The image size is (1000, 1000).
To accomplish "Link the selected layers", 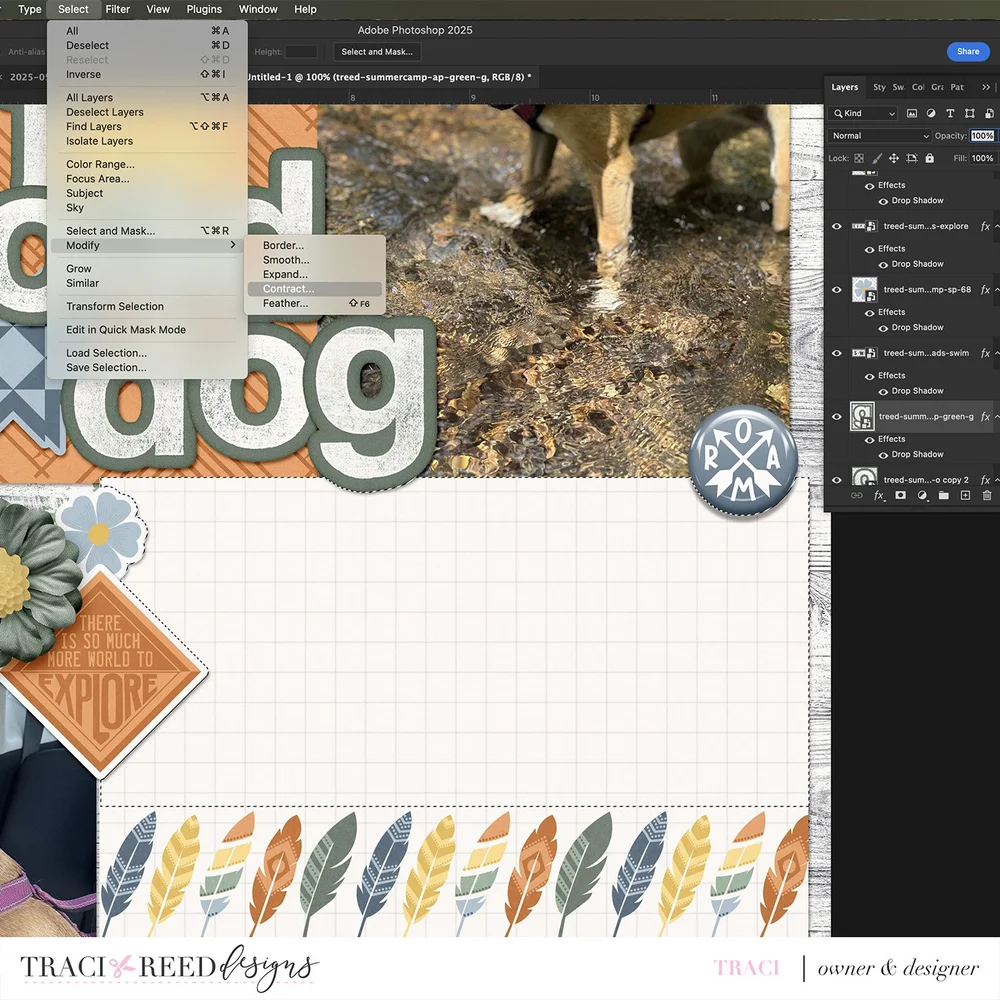I will pos(856,496).
